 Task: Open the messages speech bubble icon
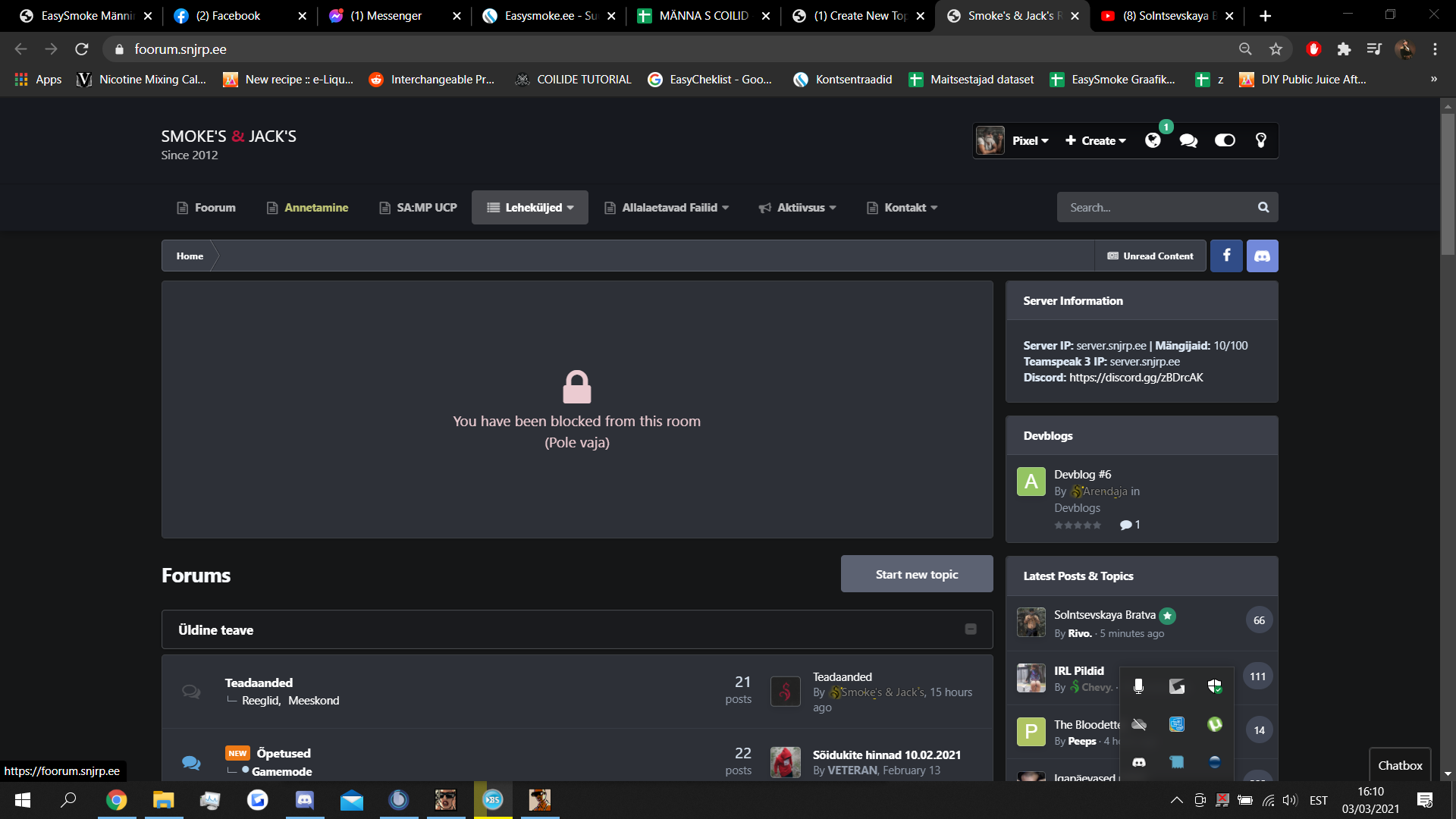tap(1188, 140)
